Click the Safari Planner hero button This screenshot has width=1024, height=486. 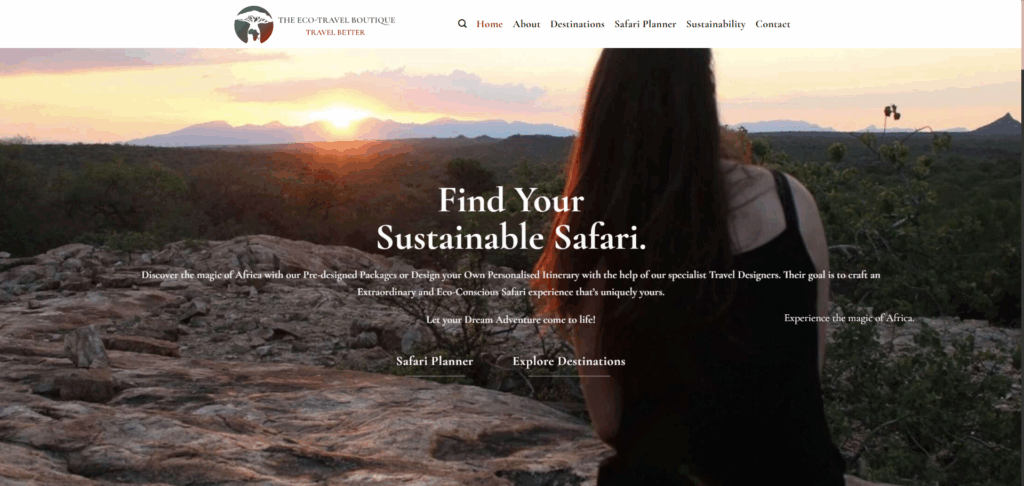[x=435, y=362]
